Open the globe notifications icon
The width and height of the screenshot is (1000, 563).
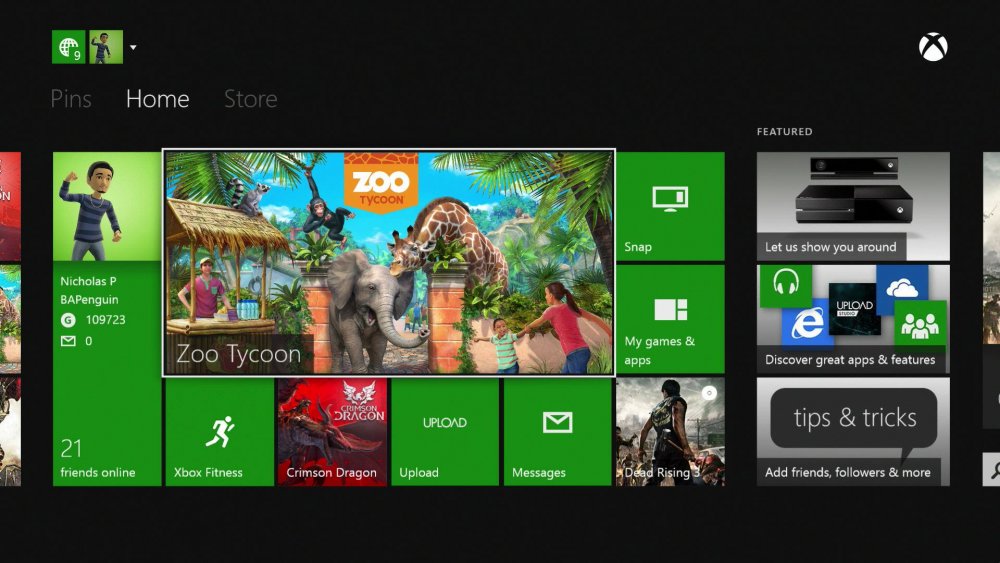pyautogui.click(x=68, y=47)
